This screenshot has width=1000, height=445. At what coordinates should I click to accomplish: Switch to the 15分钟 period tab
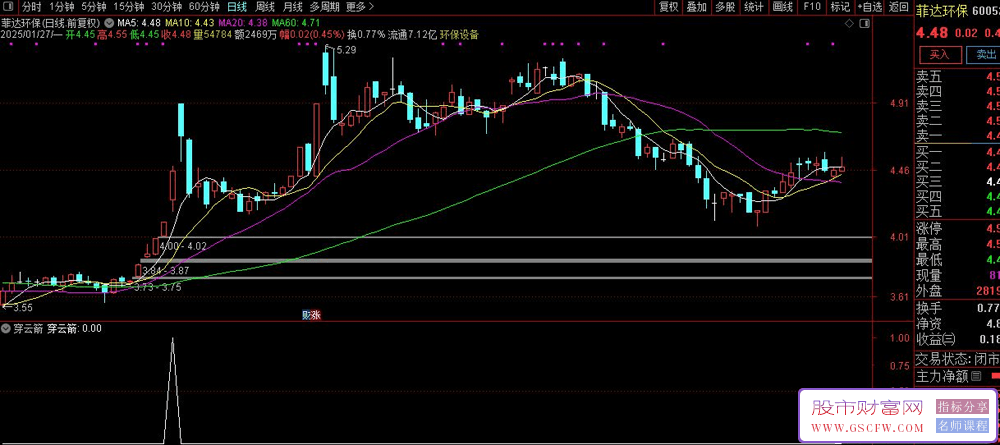point(128,7)
